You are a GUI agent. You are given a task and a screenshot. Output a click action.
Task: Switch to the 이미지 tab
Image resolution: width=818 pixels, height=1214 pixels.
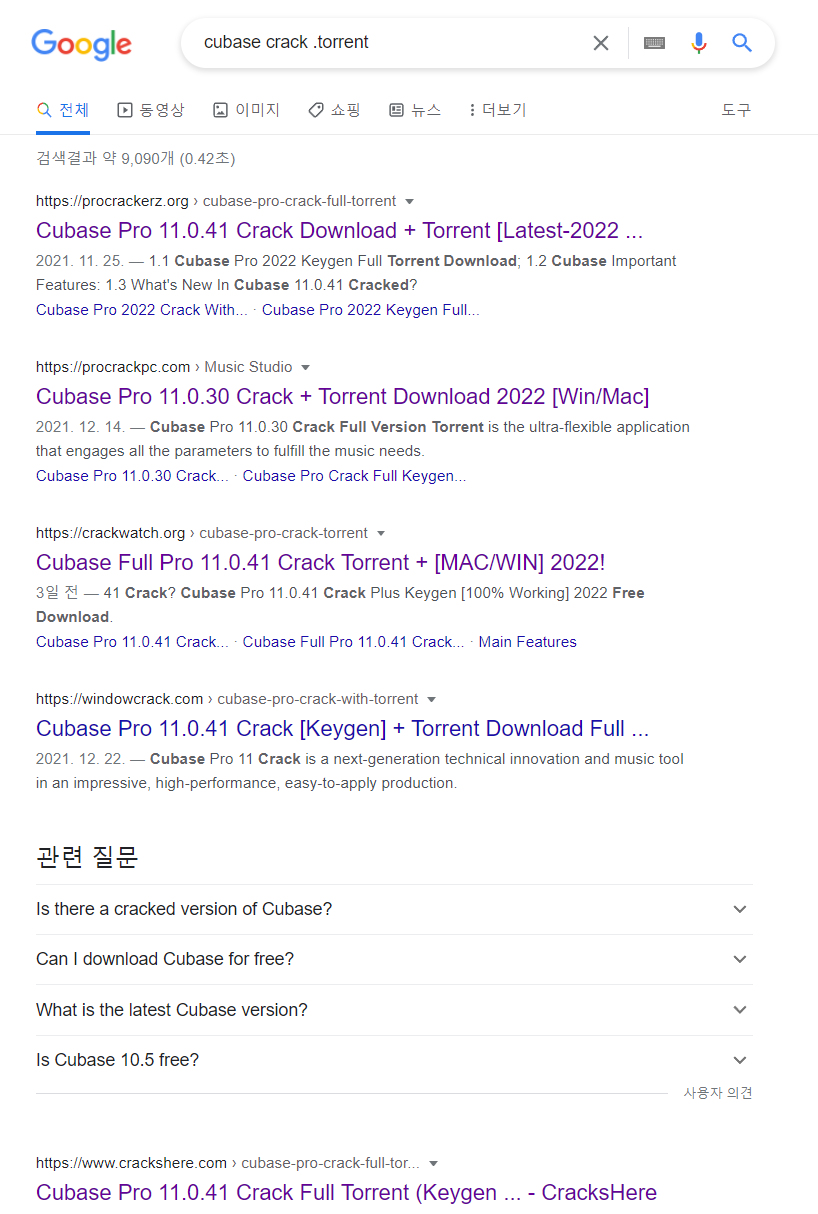pos(246,110)
